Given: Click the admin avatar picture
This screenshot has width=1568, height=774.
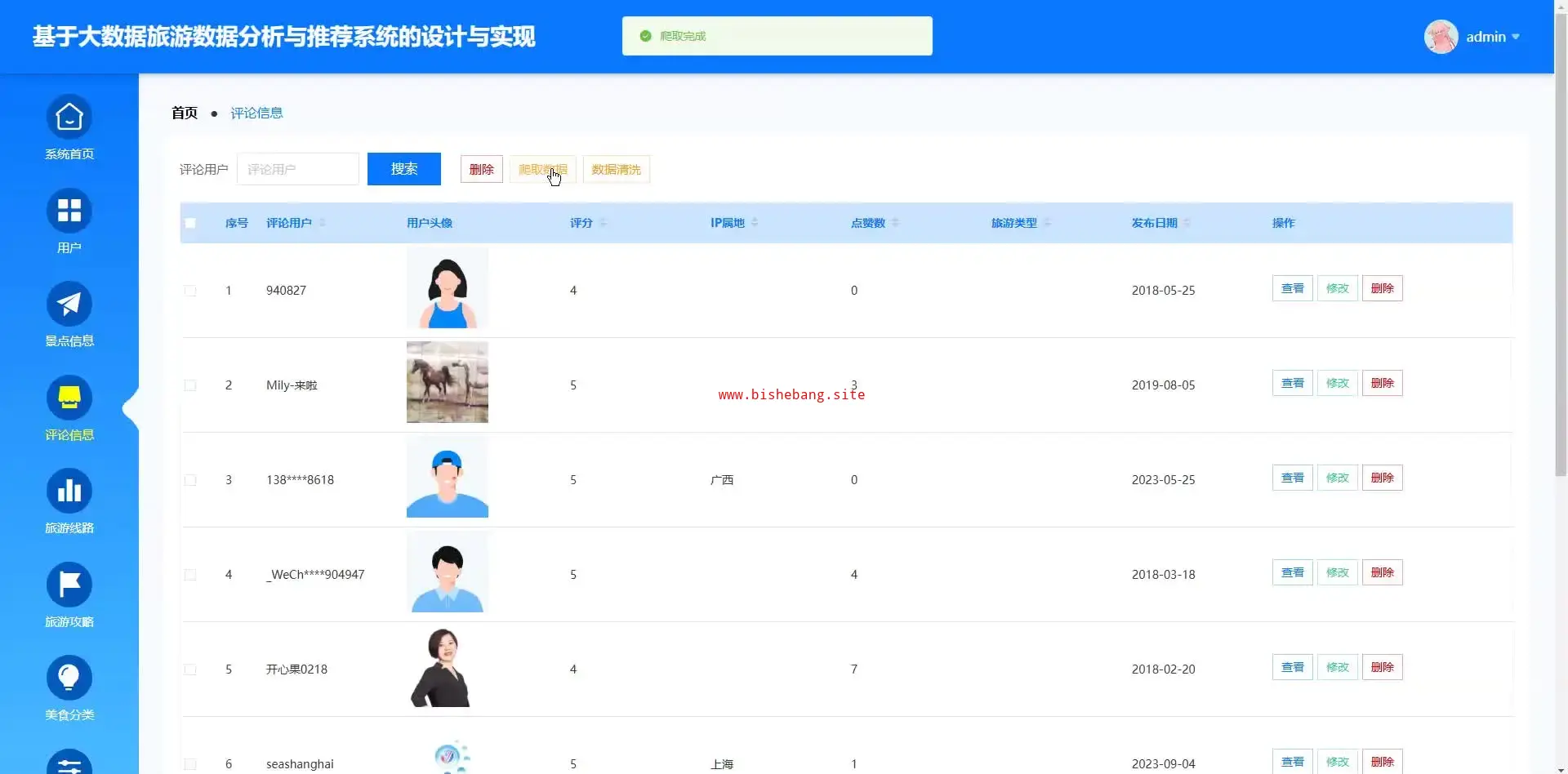Looking at the screenshot, I should coord(1441,37).
